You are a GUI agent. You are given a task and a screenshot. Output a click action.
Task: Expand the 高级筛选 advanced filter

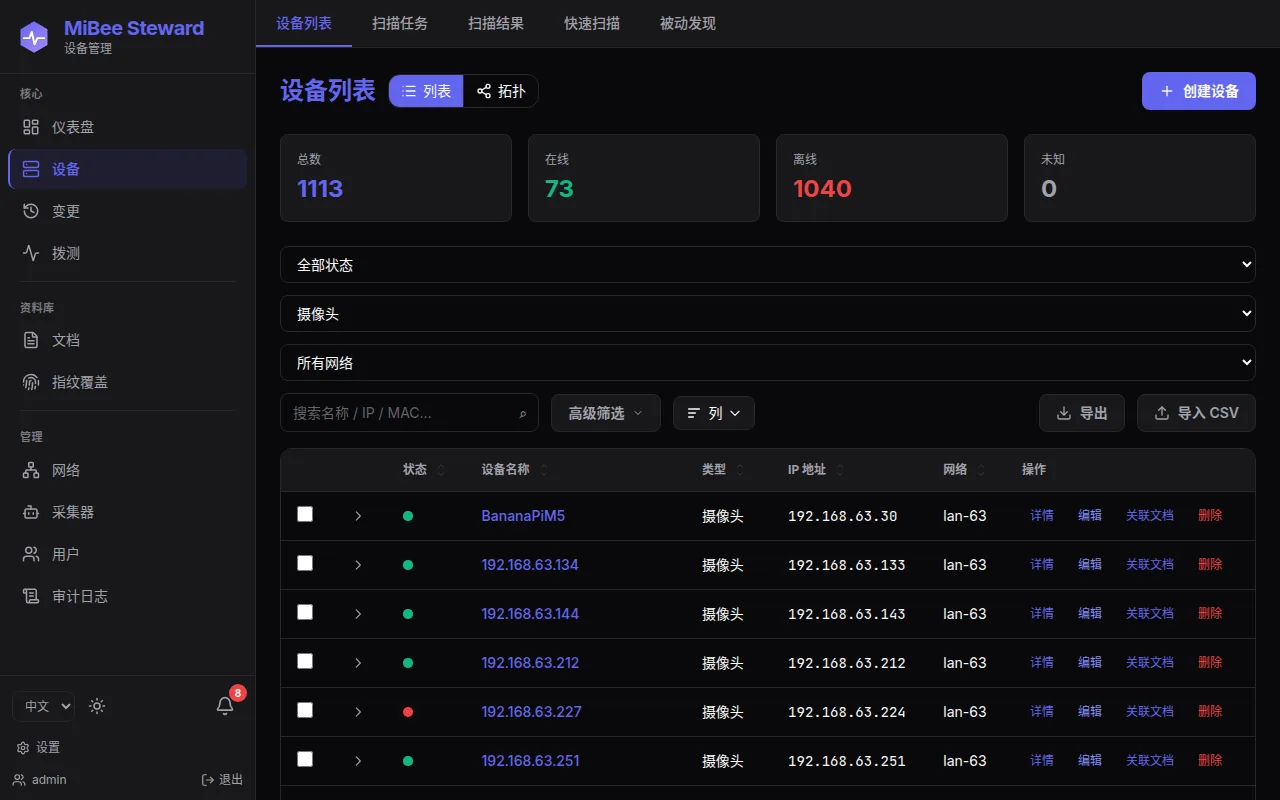click(x=606, y=413)
